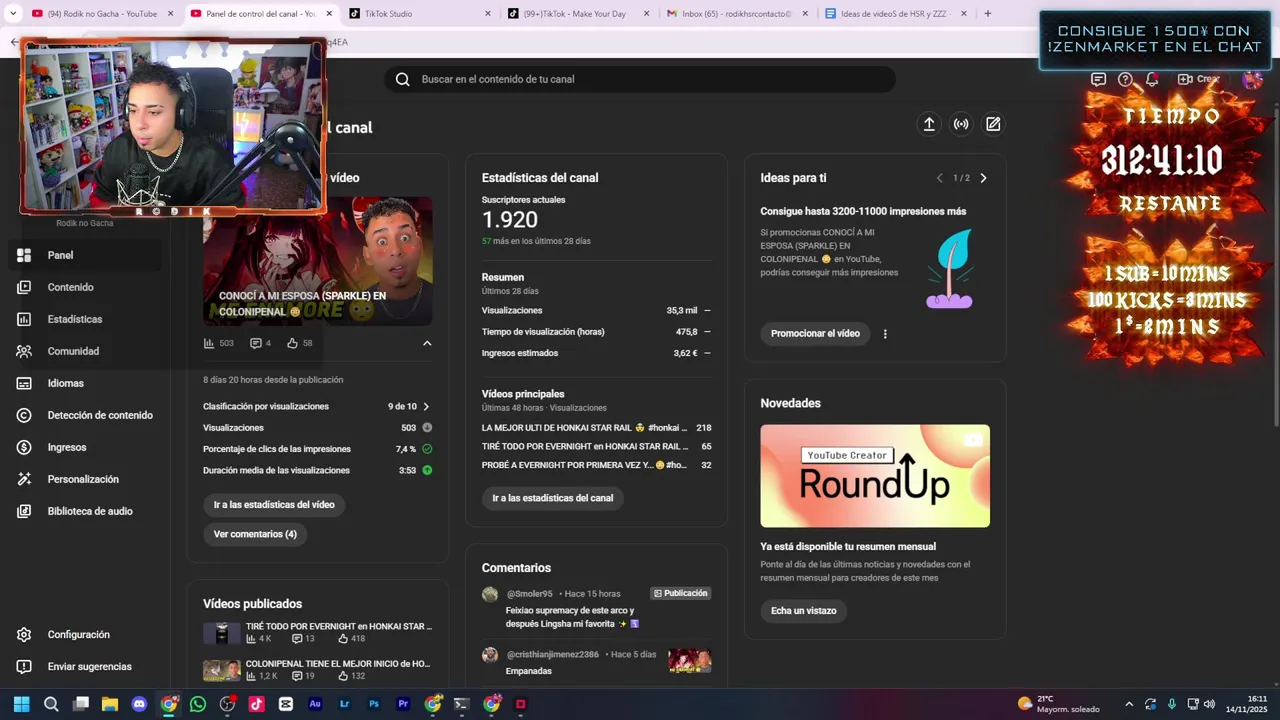Open the Chrome tab search dropdown
The height and width of the screenshot is (720, 1280).
click(13, 14)
